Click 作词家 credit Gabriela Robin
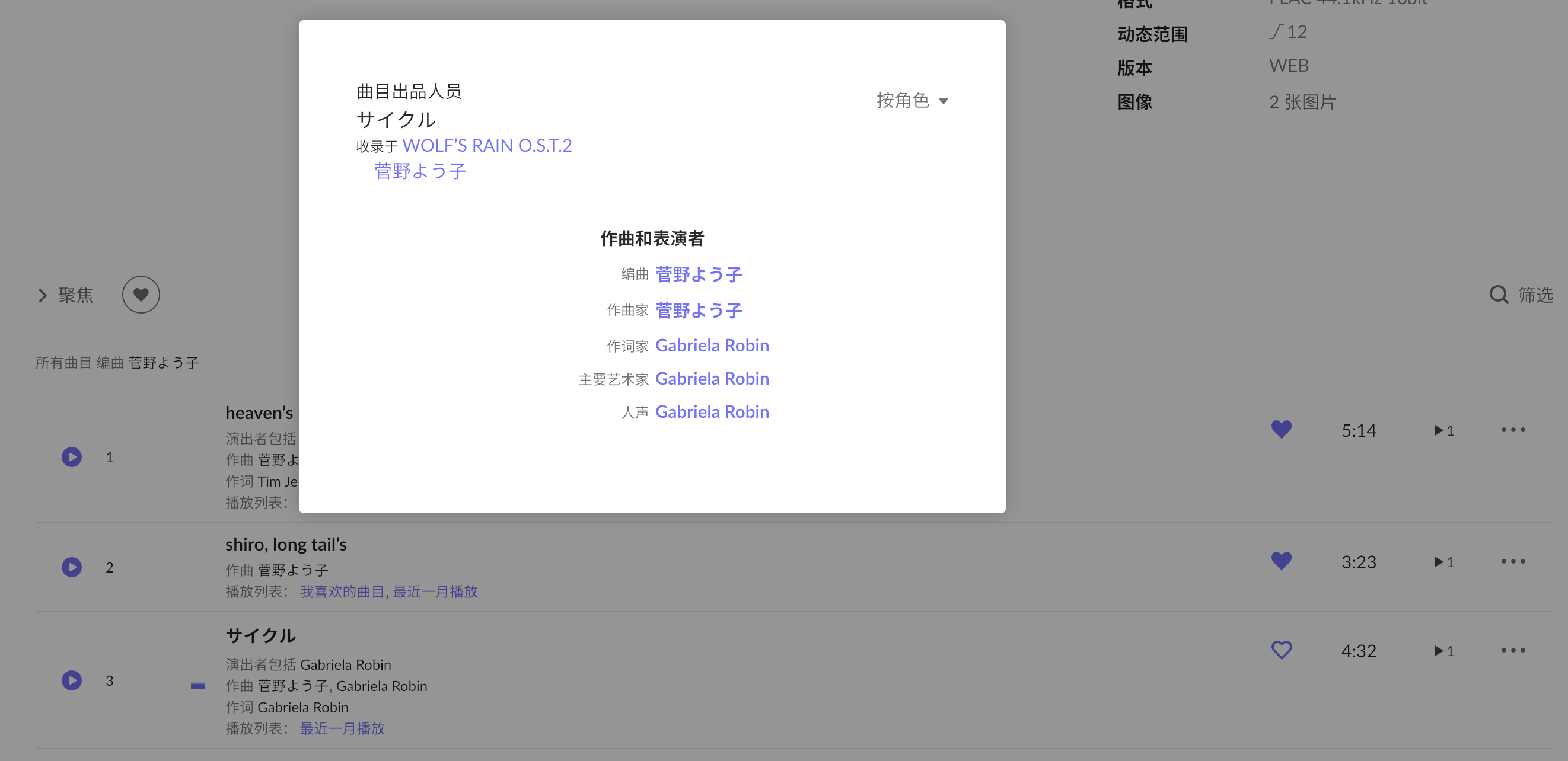The width and height of the screenshot is (1568, 761). [x=712, y=346]
